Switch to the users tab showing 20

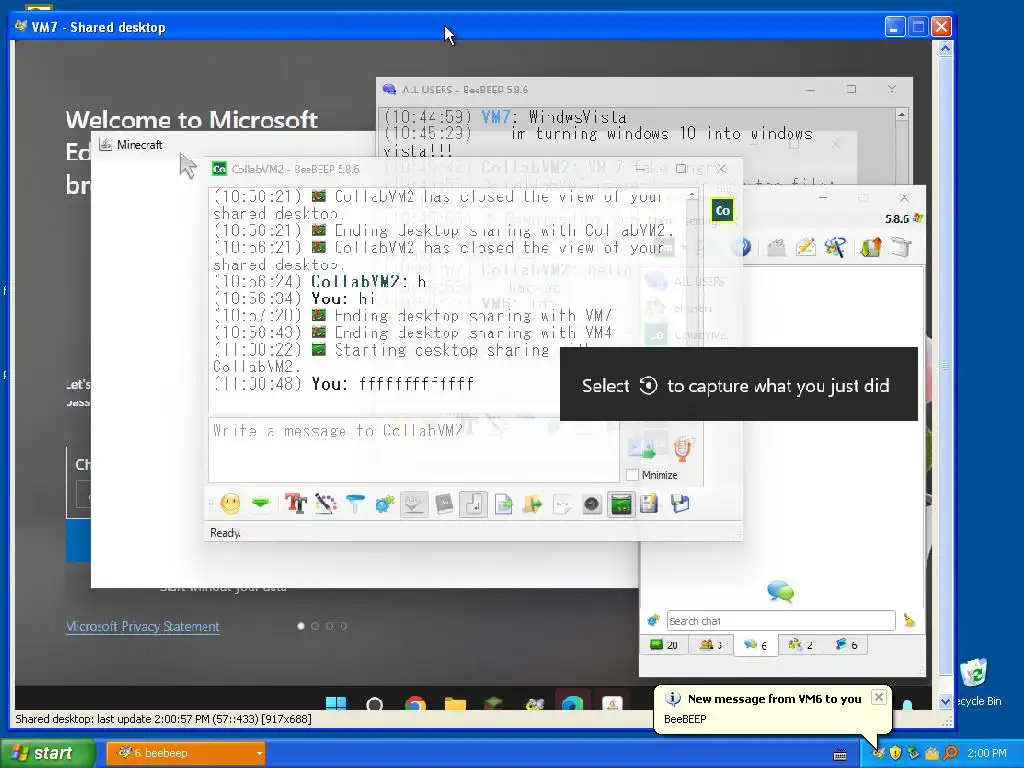tap(664, 645)
